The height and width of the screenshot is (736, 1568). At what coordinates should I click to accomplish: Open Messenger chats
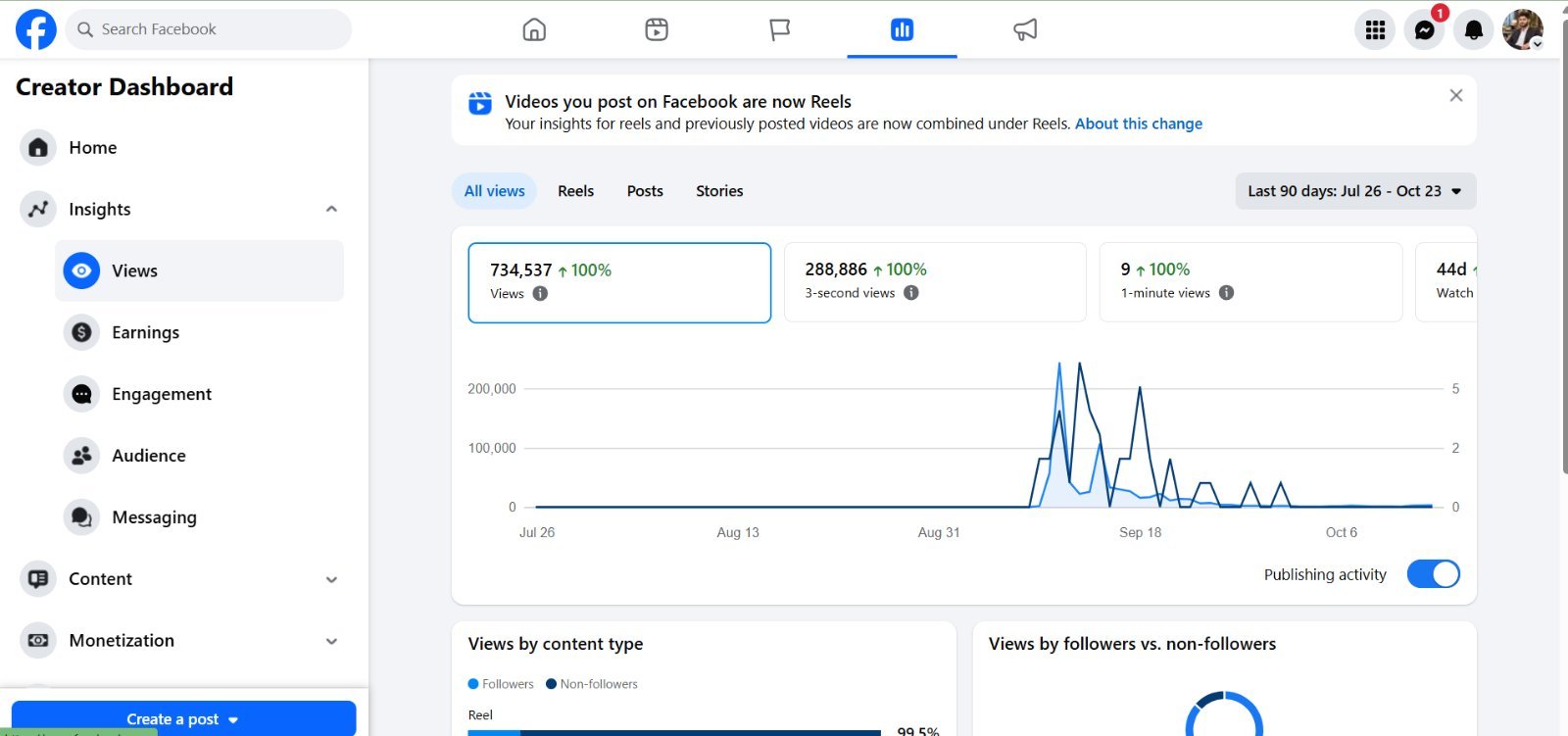[x=1424, y=30]
